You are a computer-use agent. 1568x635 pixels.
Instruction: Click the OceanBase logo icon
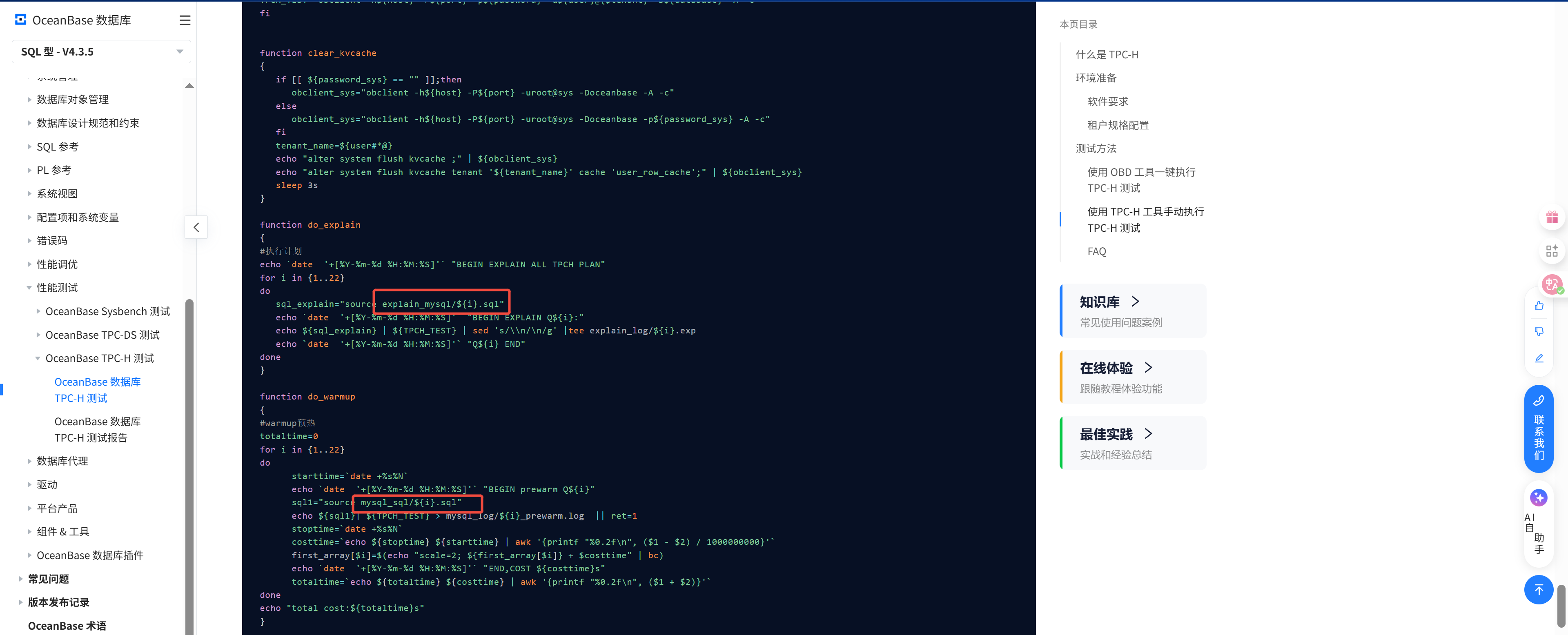[x=21, y=20]
